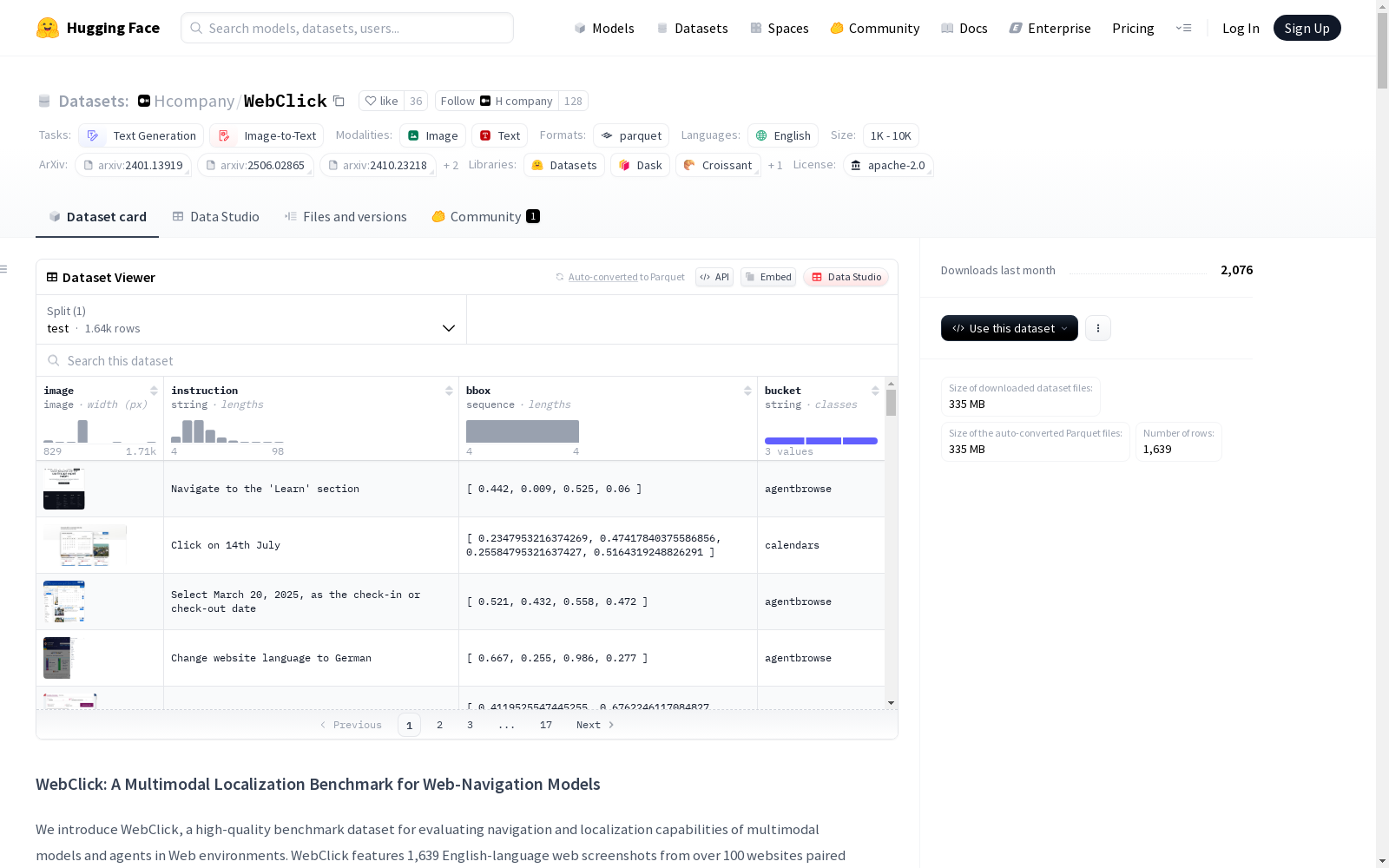Show 1 more library tag
The image size is (1389, 868).
point(775,165)
